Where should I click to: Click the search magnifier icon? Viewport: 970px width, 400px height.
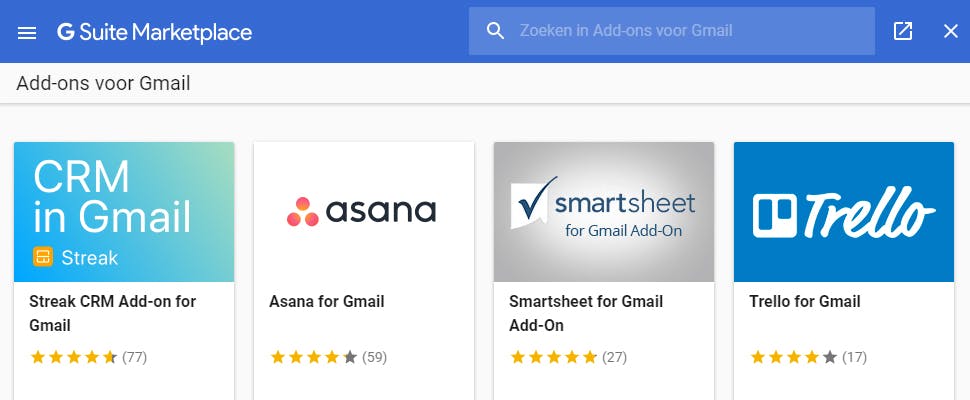click(x=495, y=31)
